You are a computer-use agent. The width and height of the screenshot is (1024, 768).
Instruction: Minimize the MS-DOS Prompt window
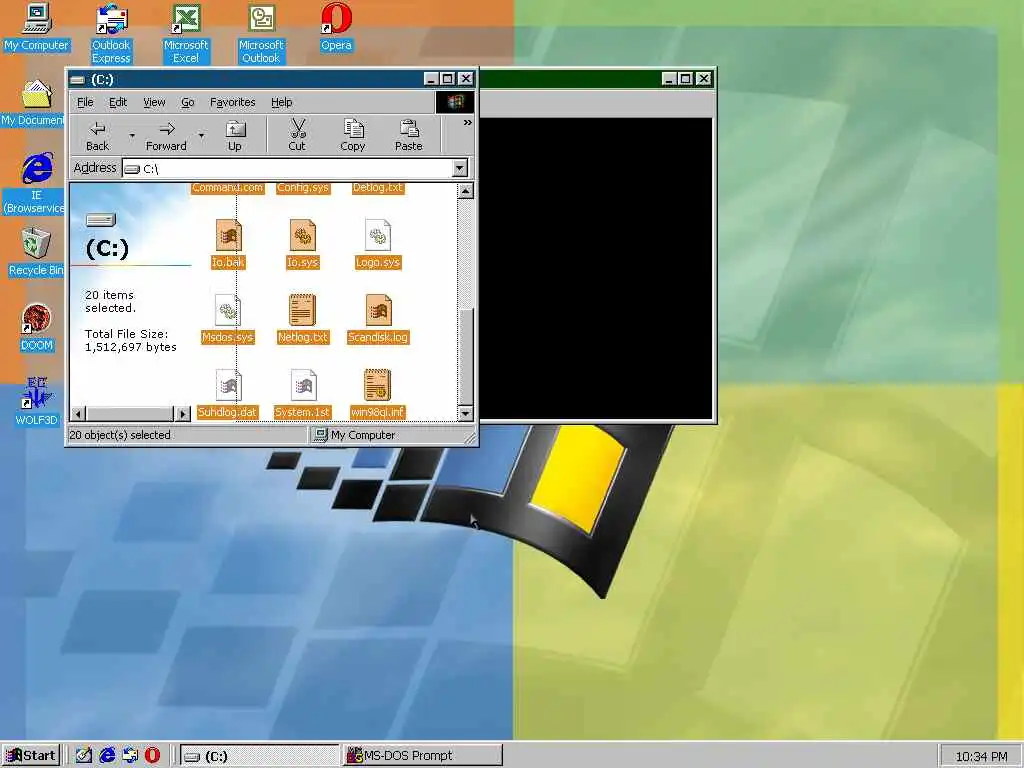pos(669,79)
